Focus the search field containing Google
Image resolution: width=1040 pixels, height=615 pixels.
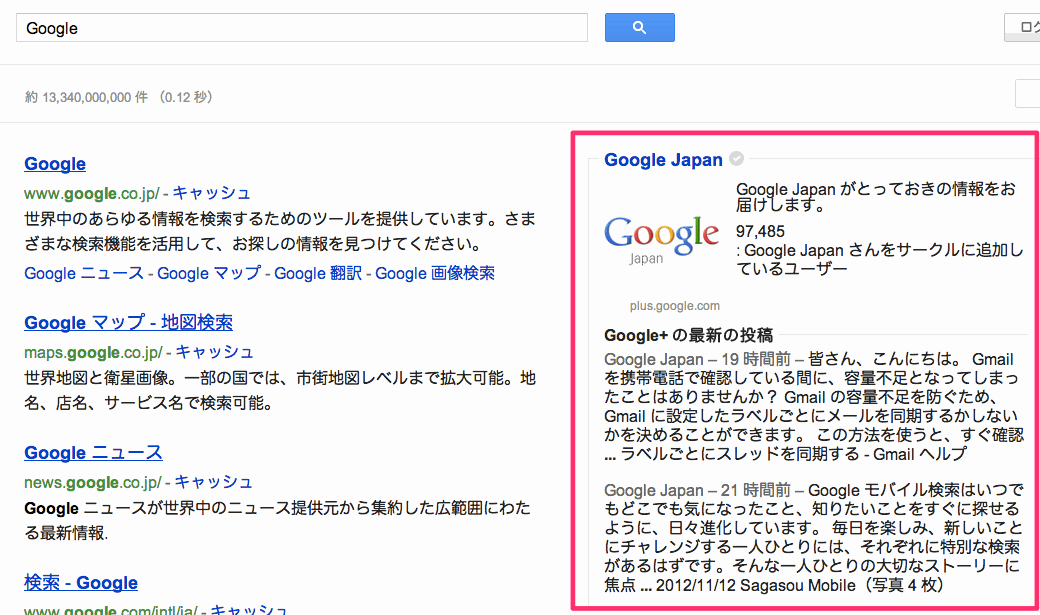[x=302, y=28]
